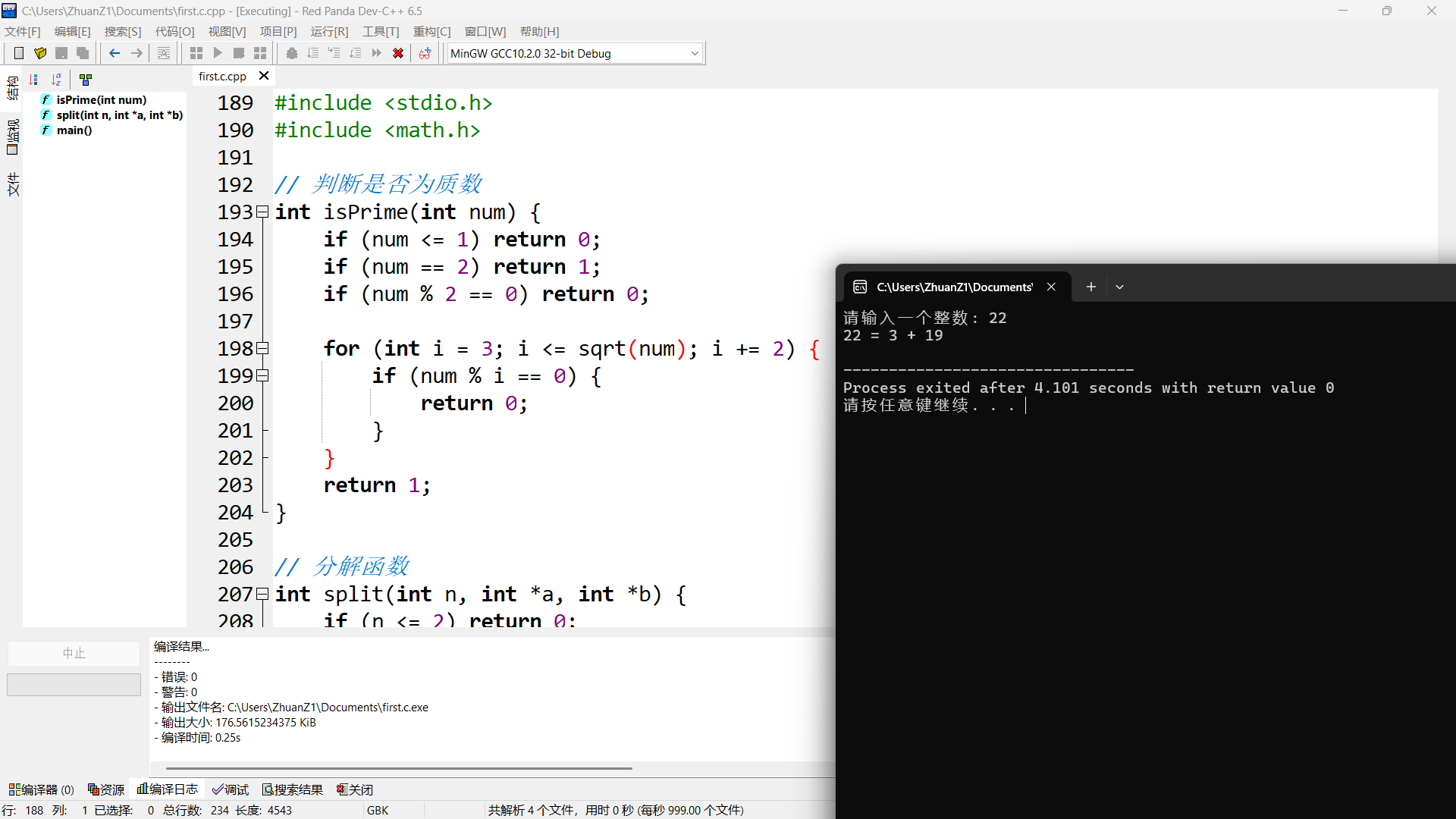
Task: Click the Back navigation arrow
Action: point(115,53)
